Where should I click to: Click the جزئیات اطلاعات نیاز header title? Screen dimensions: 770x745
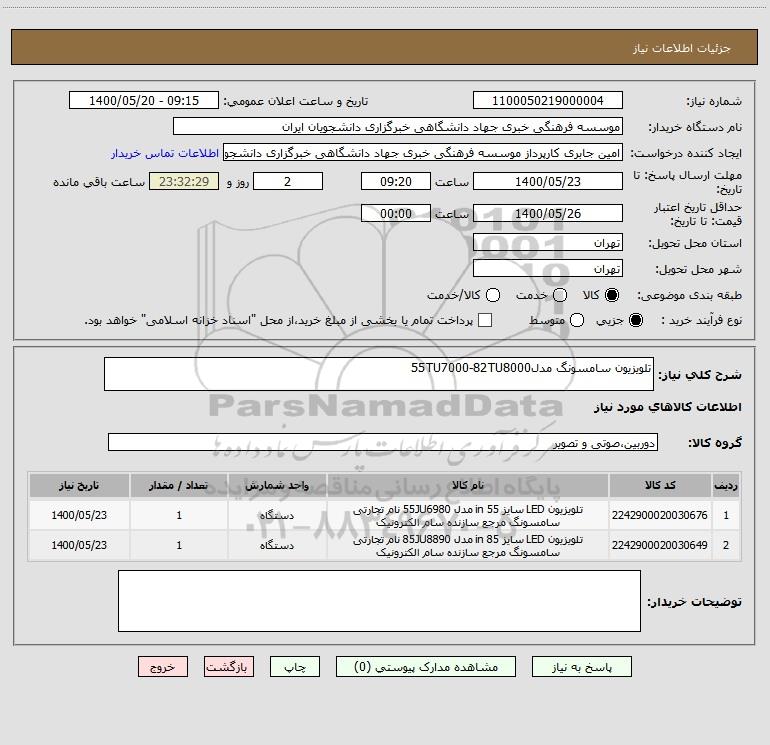(x=681, y=48)
